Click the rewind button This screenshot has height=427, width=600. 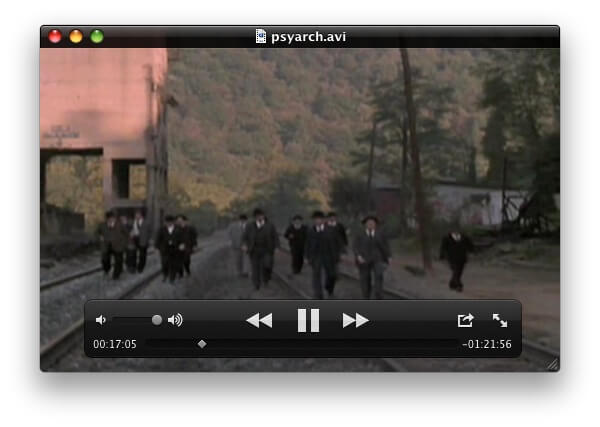point(259,320)
